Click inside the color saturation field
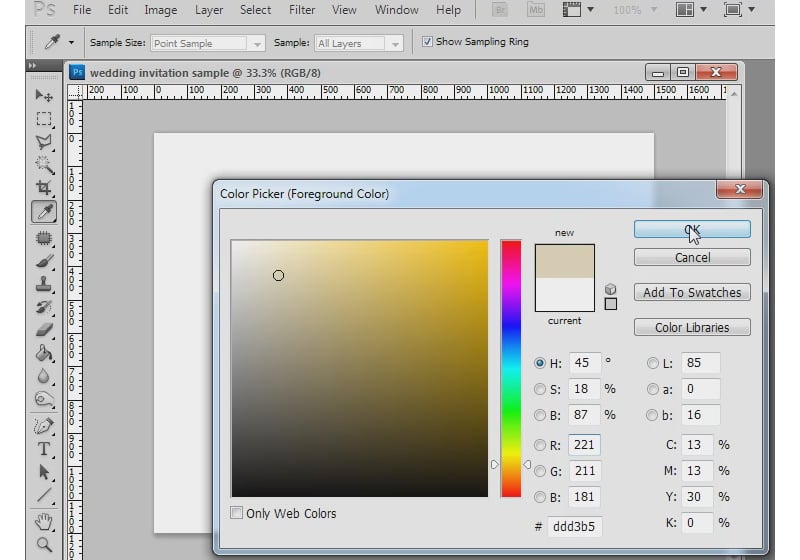 coord(360,368)
